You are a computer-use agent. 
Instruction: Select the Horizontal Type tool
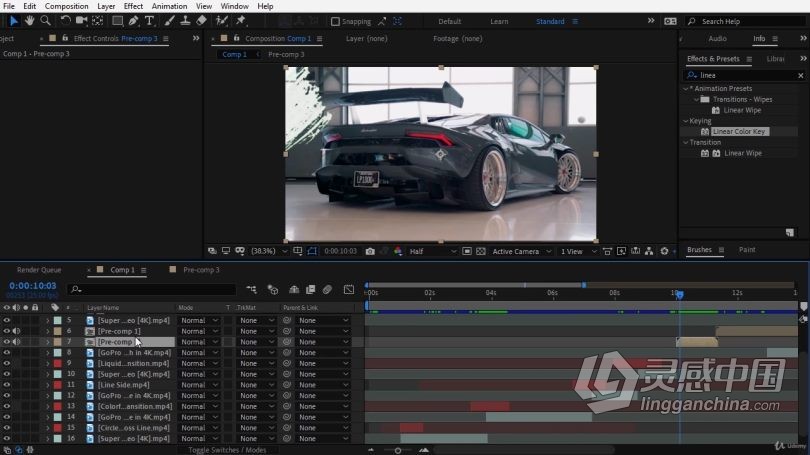[x=149, y=21]
